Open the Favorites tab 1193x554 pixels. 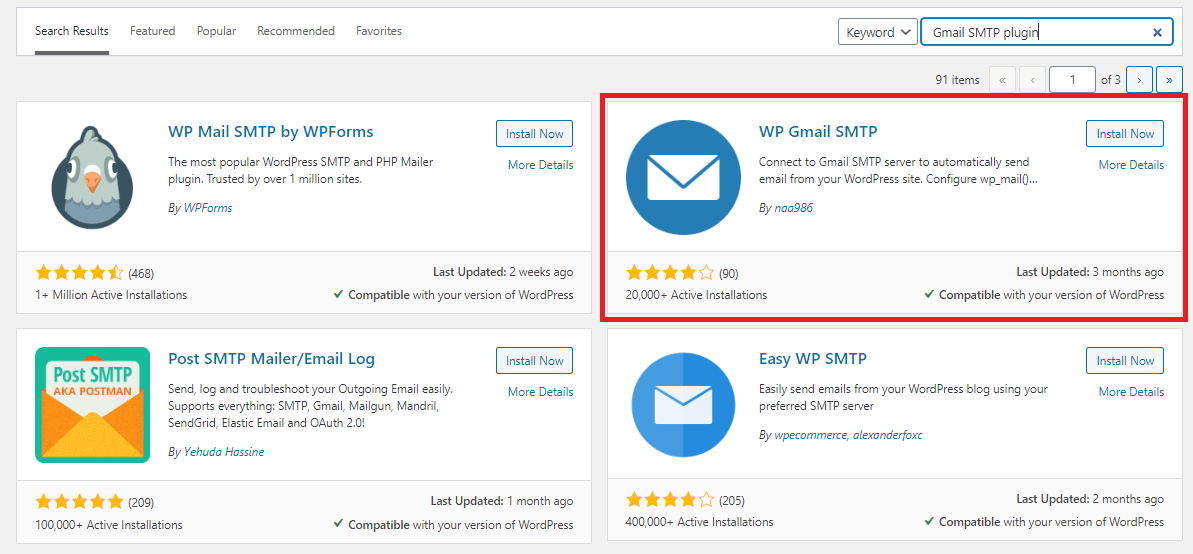pyautogui.click(x=379, y=31)
